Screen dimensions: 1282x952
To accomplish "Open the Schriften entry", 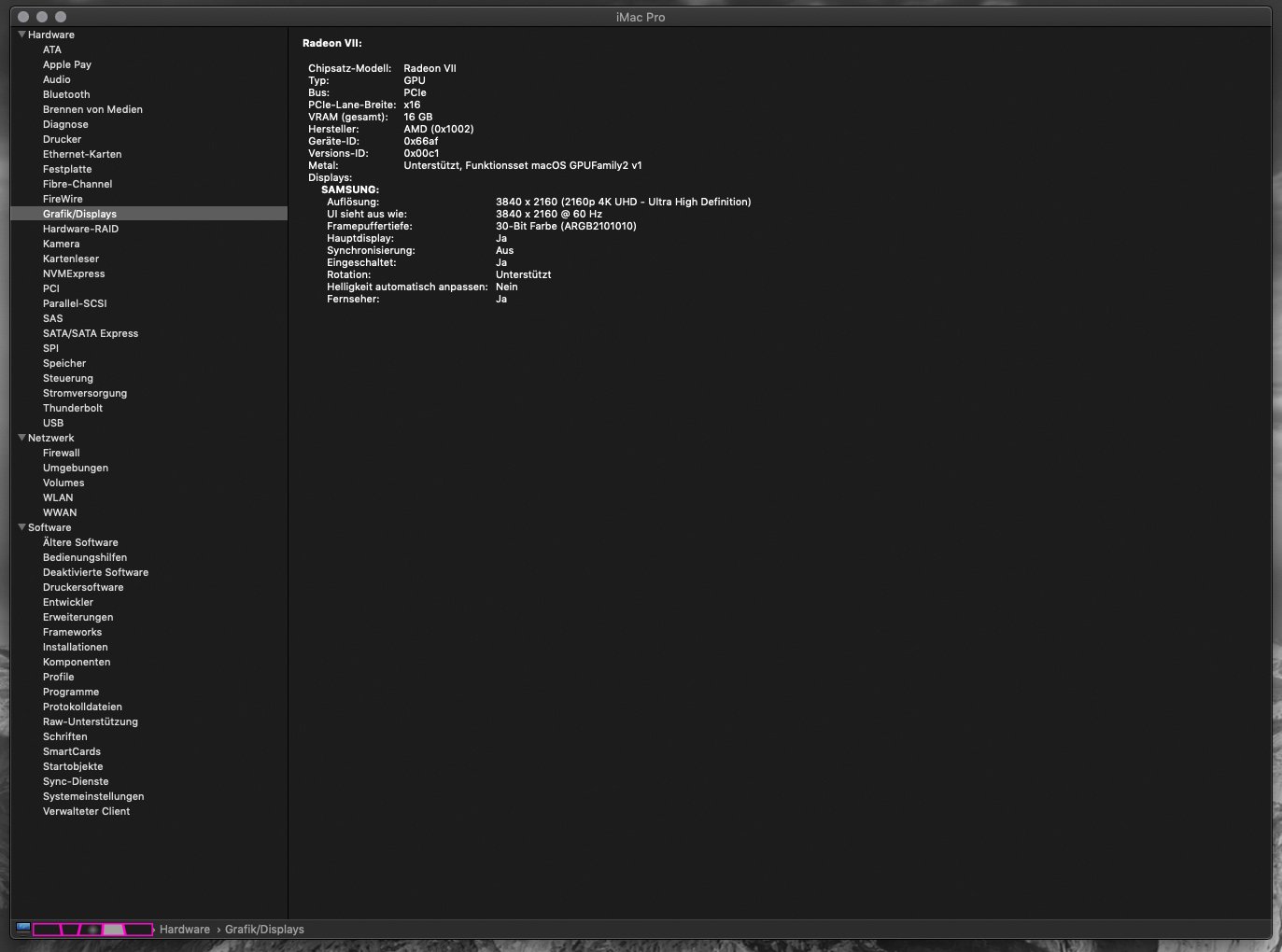I will tap(65, 736).
